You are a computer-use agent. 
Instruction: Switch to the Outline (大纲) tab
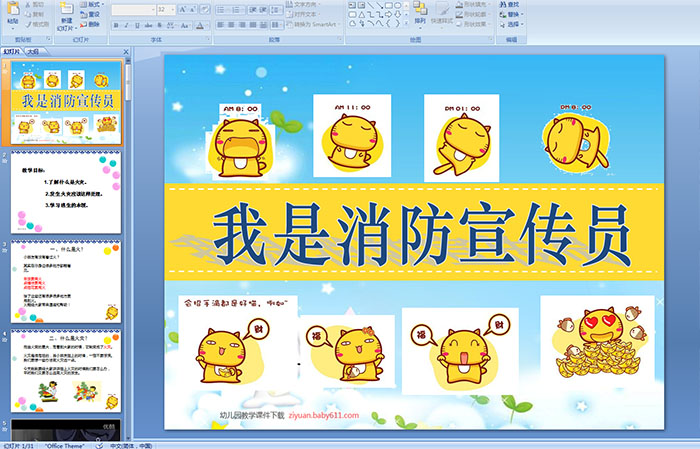click(x=33, y=50)
